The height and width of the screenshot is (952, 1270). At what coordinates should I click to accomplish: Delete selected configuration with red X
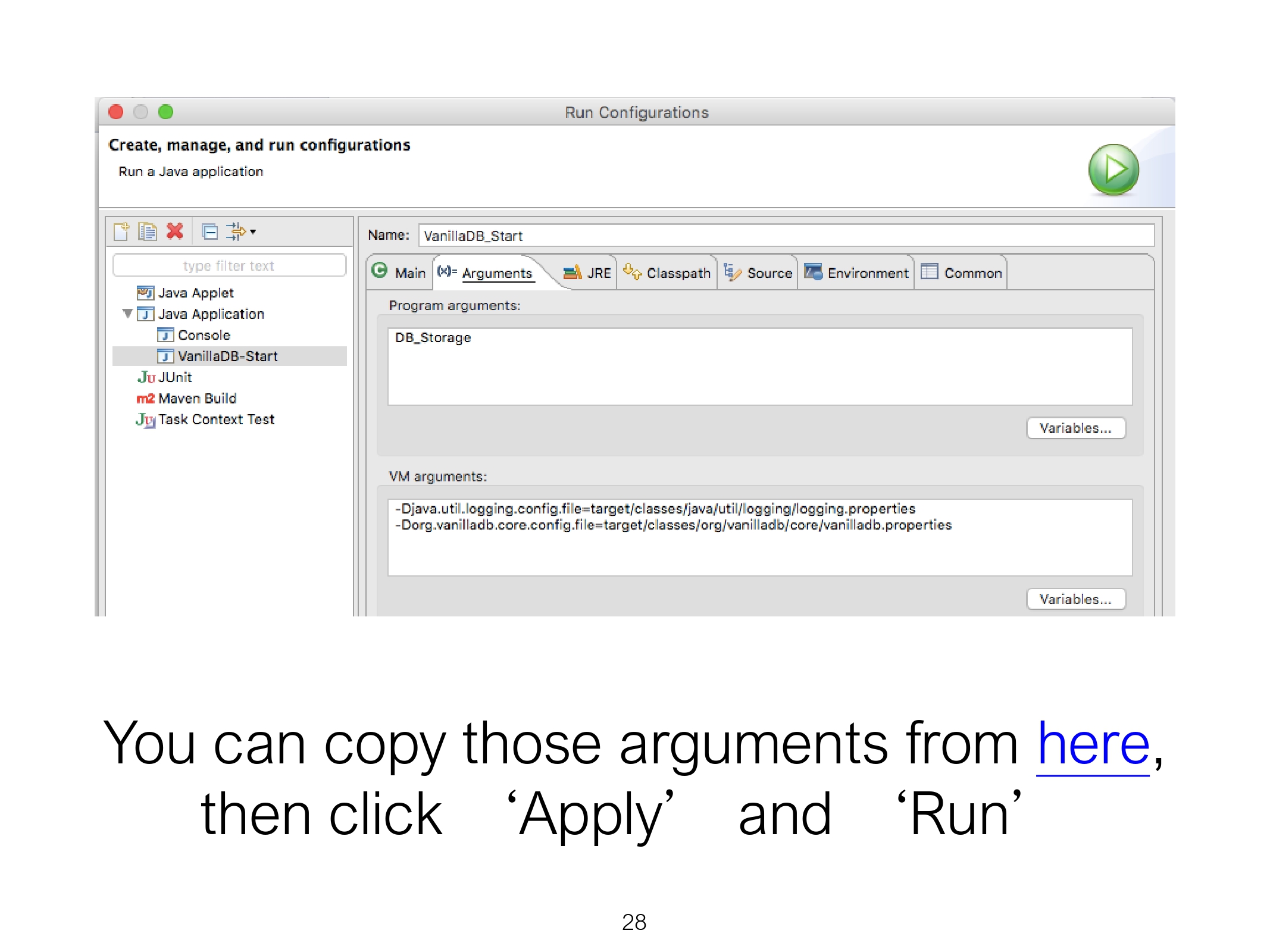(175, 231)
